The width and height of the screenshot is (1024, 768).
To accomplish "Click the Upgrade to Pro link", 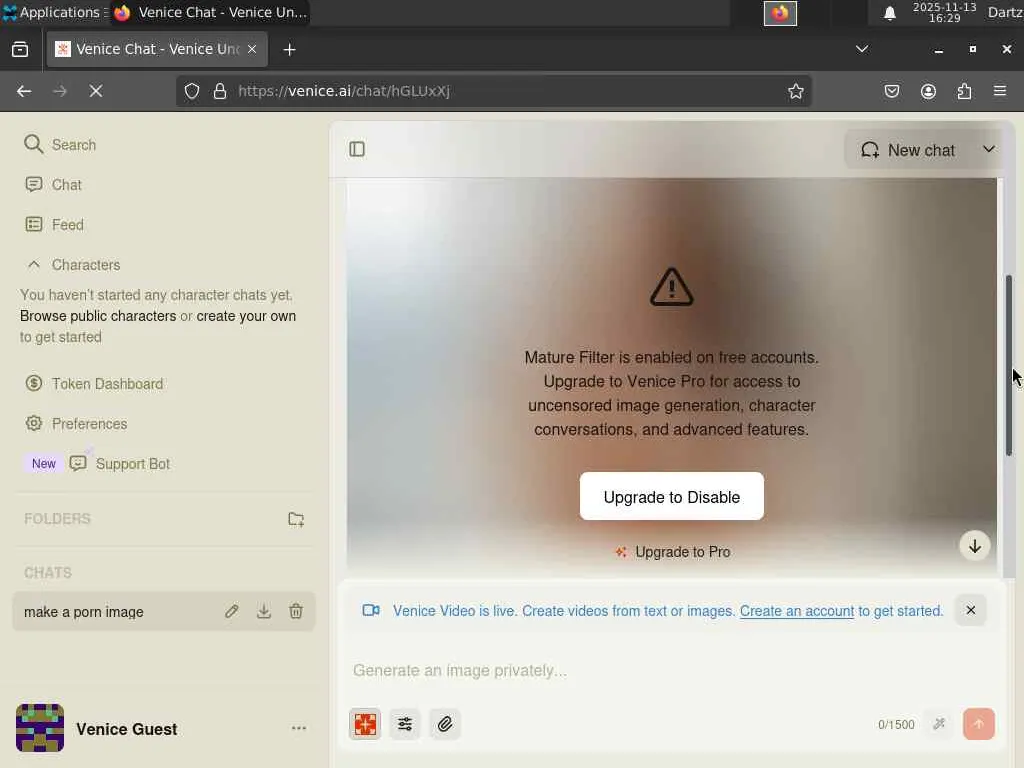I will (x=673, y=552).
